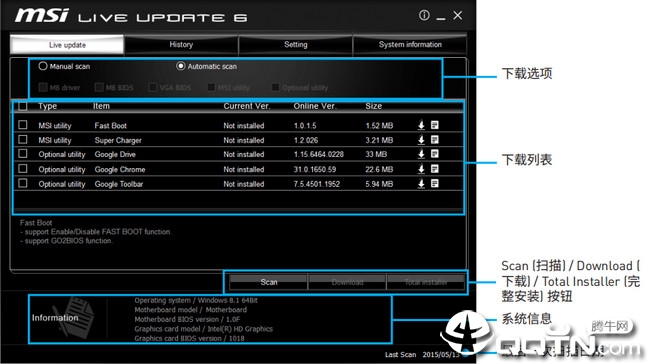
Task: Minimize the Live Update window
Action: click(441, 18)
